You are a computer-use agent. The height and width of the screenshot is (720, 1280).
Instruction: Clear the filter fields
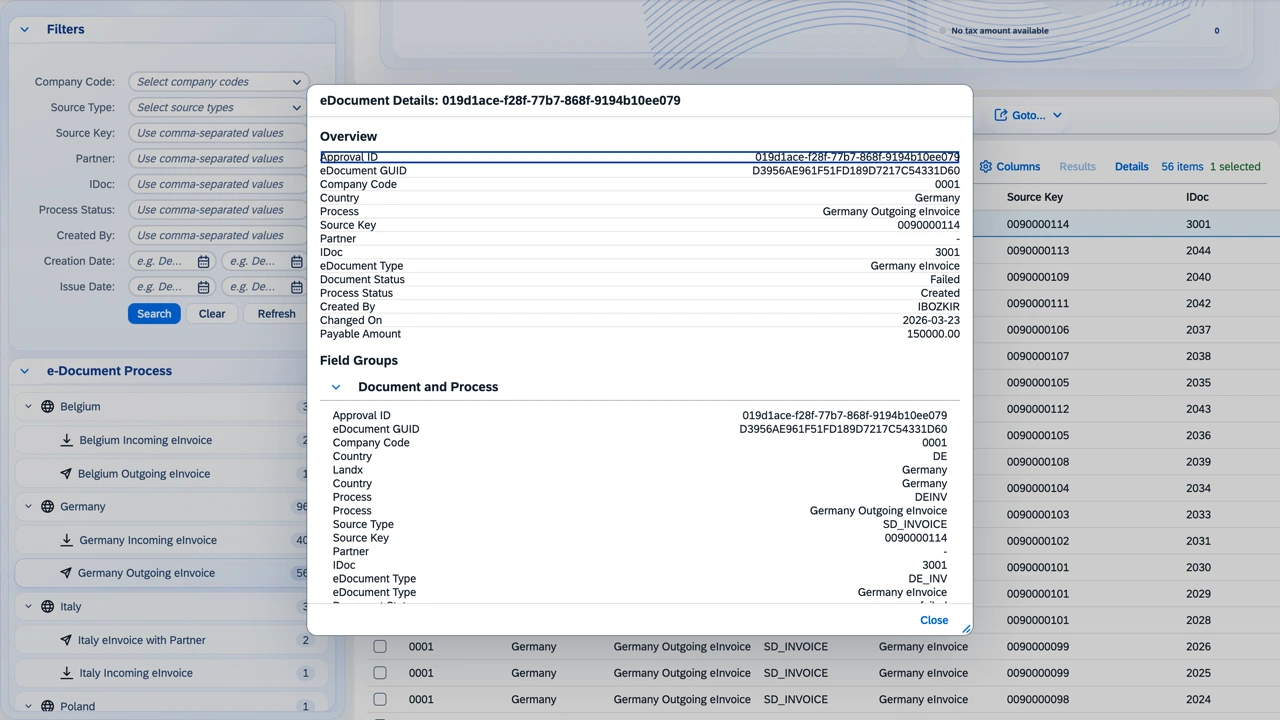click(x=212, y=313)
